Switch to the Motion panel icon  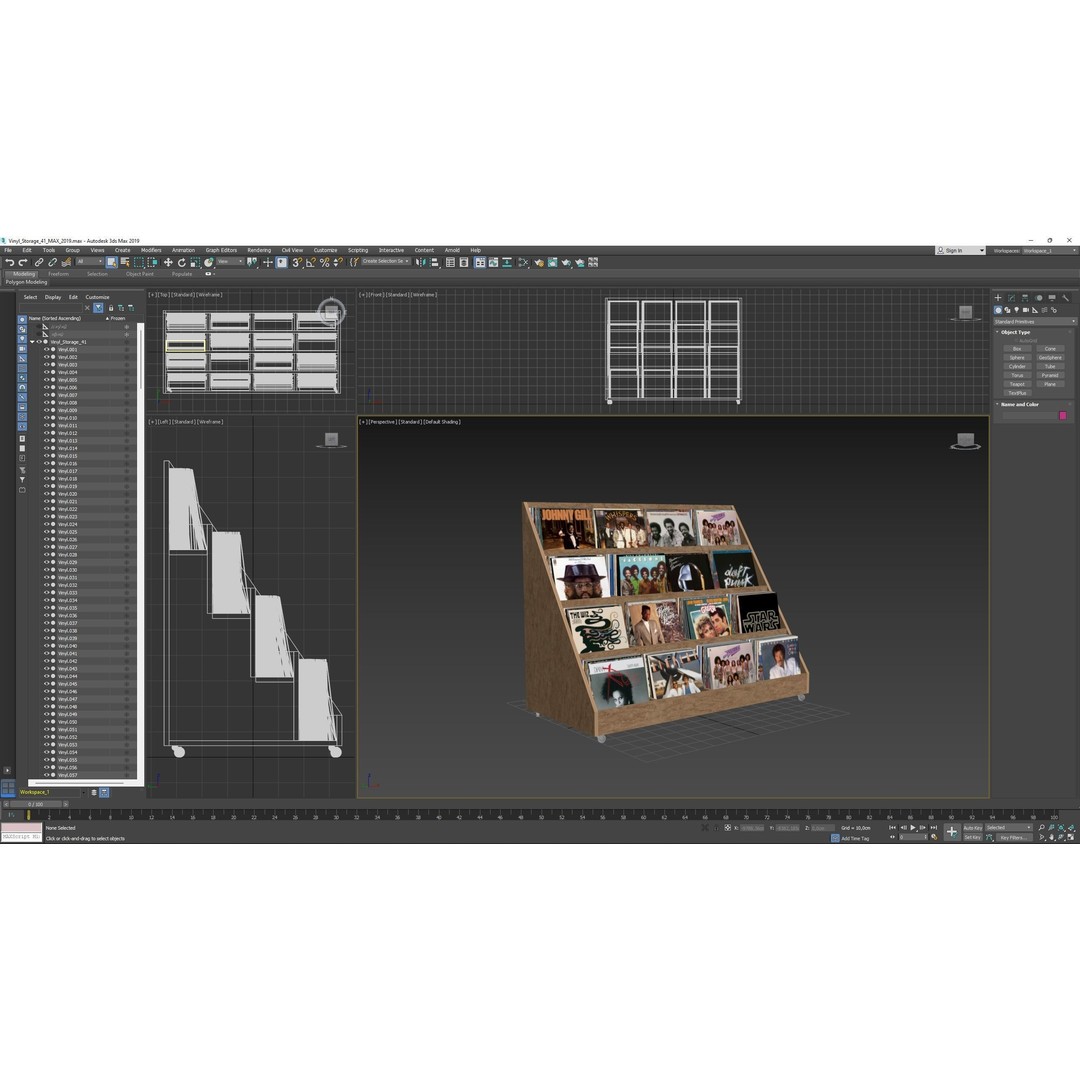1039,298
